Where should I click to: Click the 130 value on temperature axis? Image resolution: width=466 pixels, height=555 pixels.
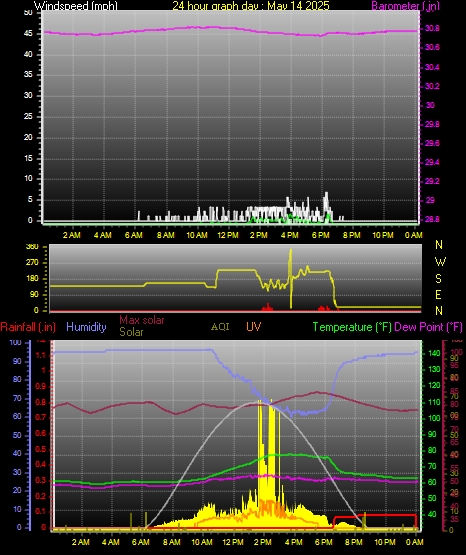point(434,369)
